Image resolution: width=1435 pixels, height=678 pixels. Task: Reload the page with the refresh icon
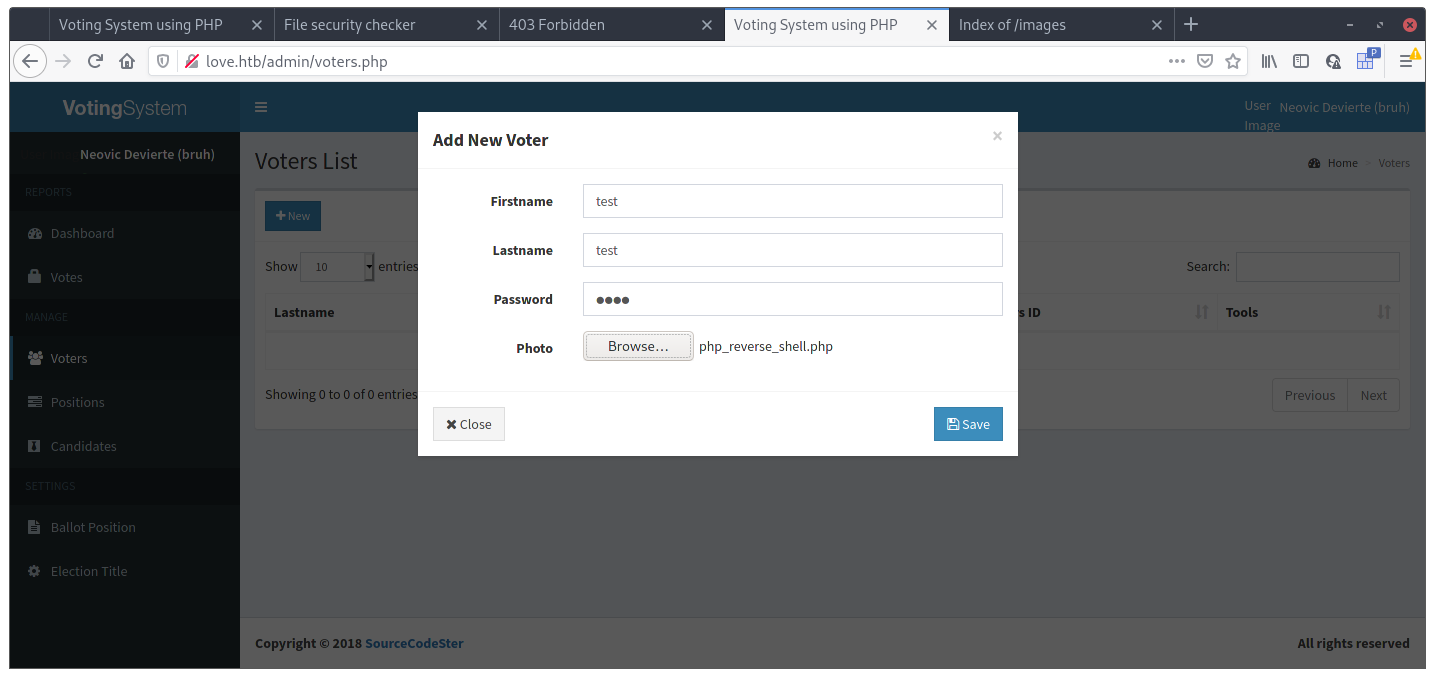point(95,61)
